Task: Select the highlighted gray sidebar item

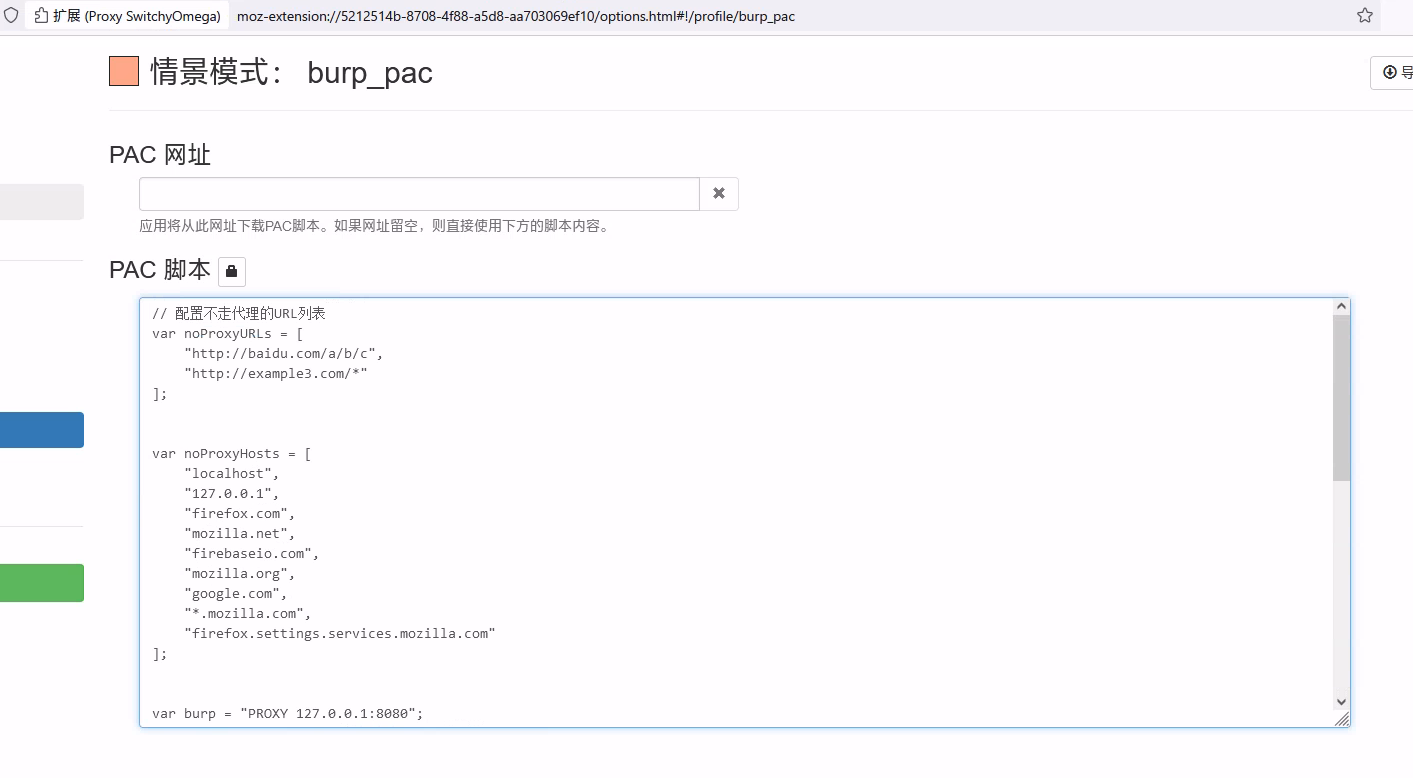Action: point(42,202)
